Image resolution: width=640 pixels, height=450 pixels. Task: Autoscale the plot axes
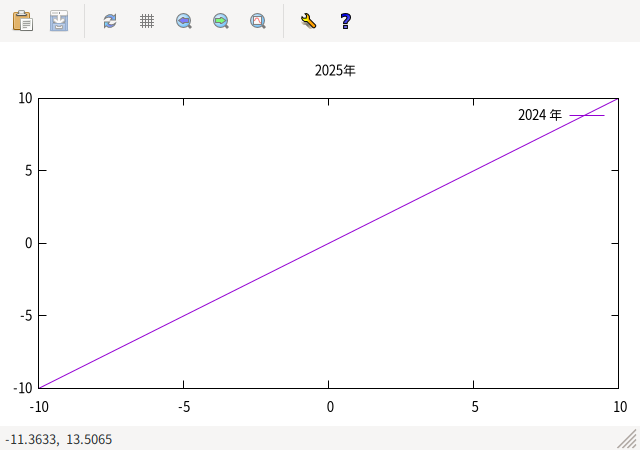pyautogui.click(x=258, y=20)
